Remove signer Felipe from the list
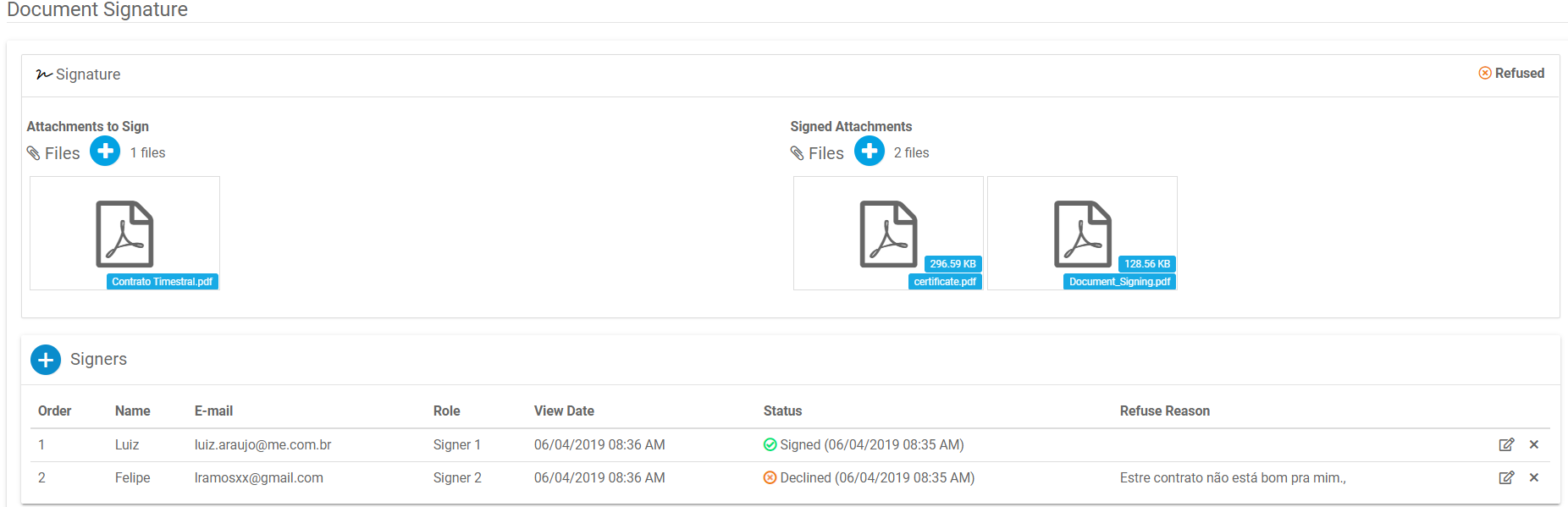 (1534, 477)
